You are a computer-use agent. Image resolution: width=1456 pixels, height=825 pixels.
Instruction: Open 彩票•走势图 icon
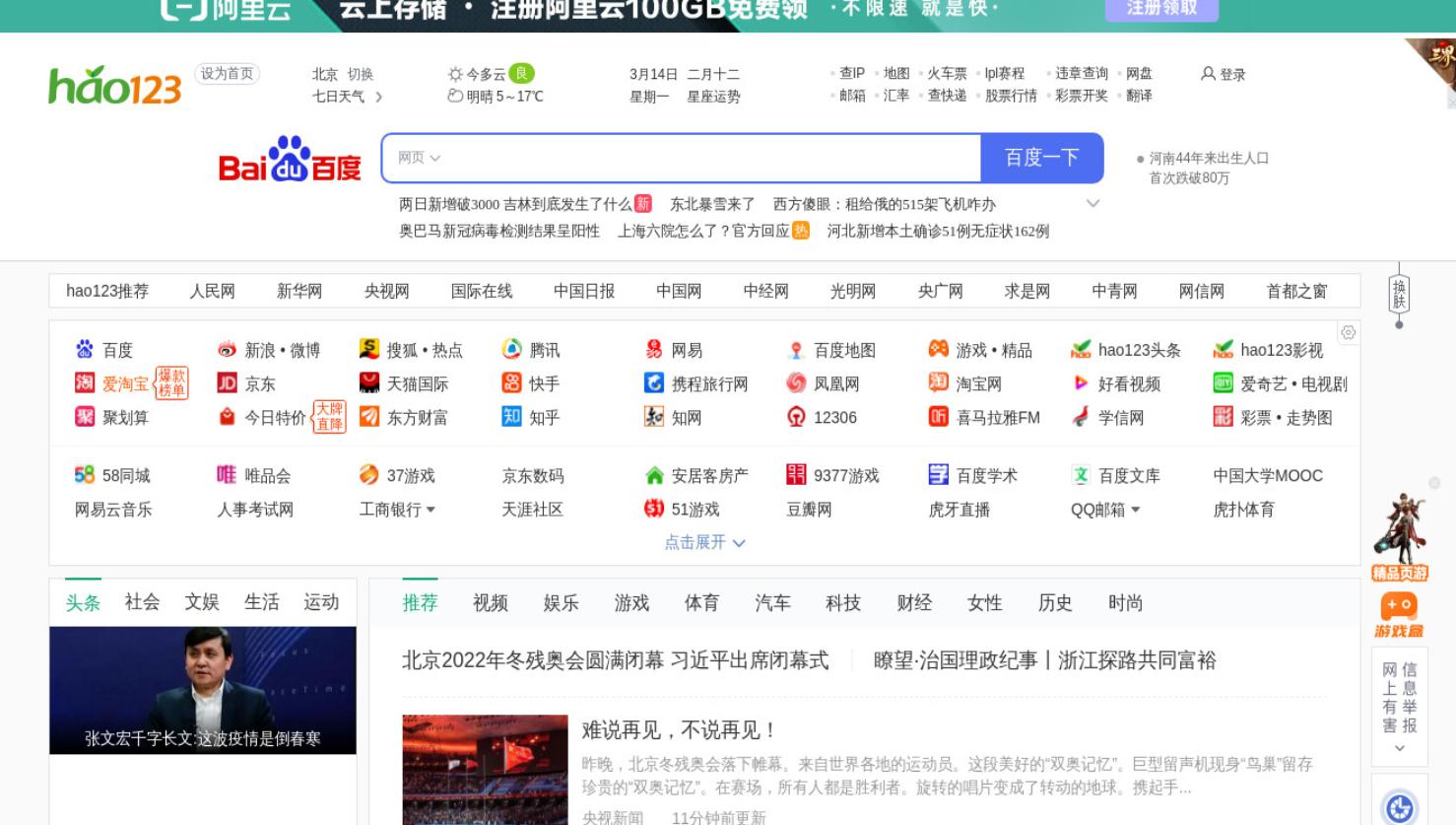tap(1224, 417)
